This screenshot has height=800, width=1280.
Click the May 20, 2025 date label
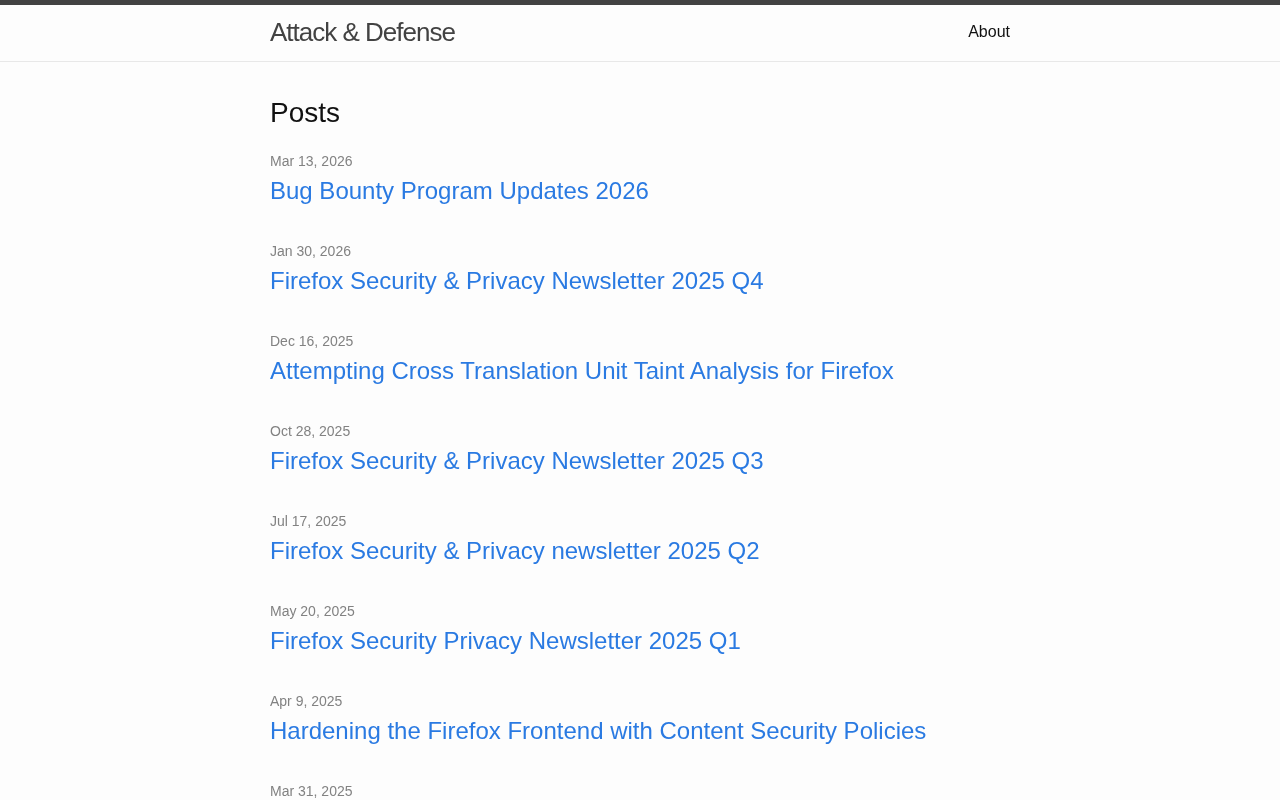pos(312,611)
